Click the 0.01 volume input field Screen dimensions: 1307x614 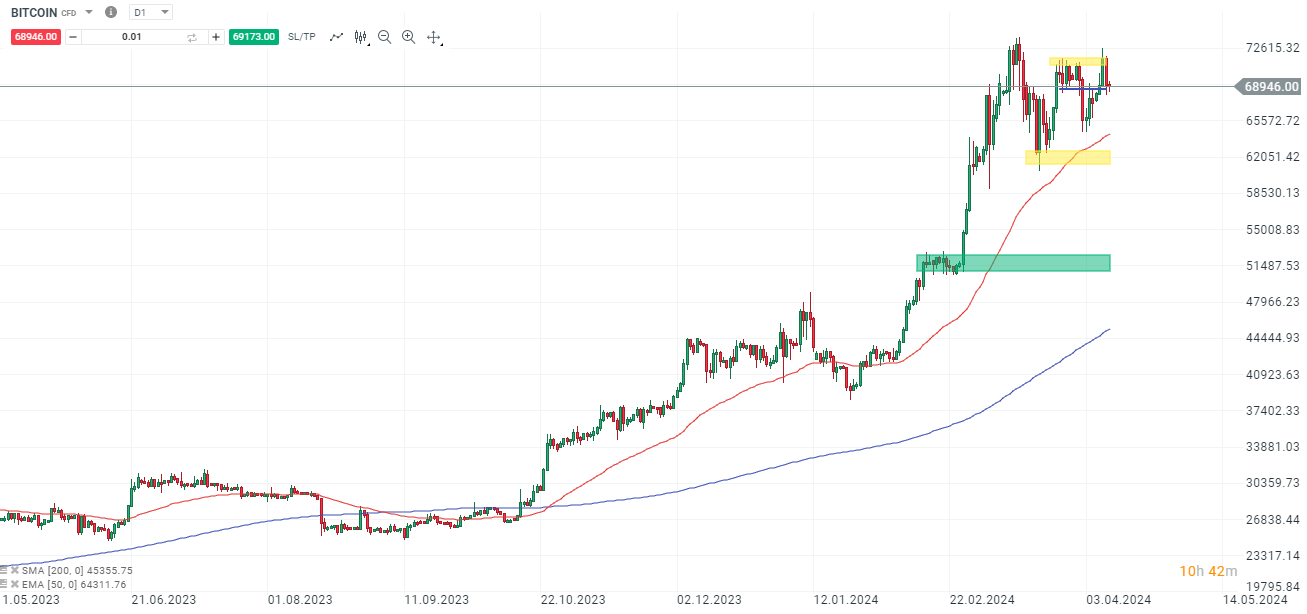pos(131,36)
